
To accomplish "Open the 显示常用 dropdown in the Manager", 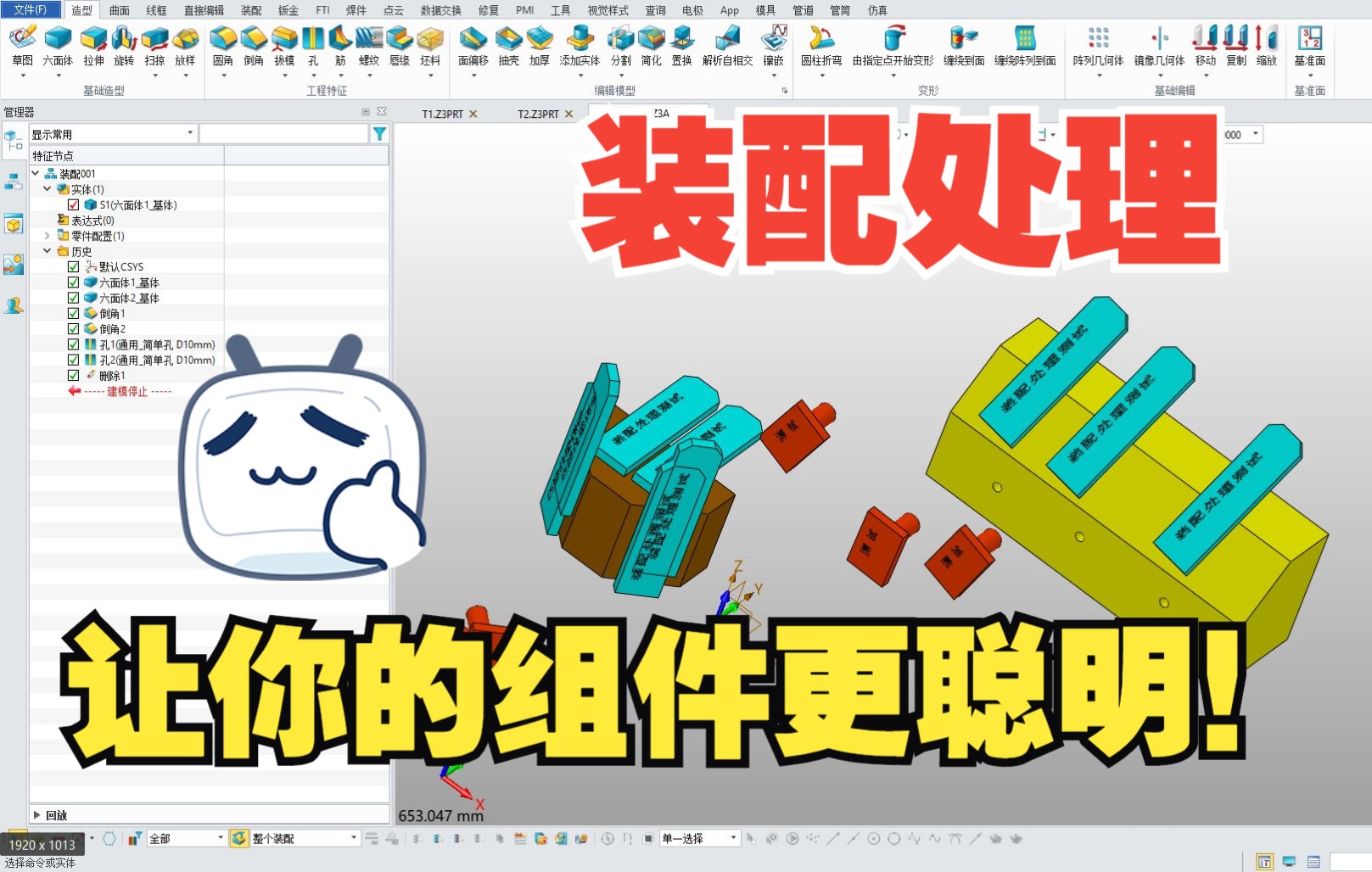I will click(188, 133).
